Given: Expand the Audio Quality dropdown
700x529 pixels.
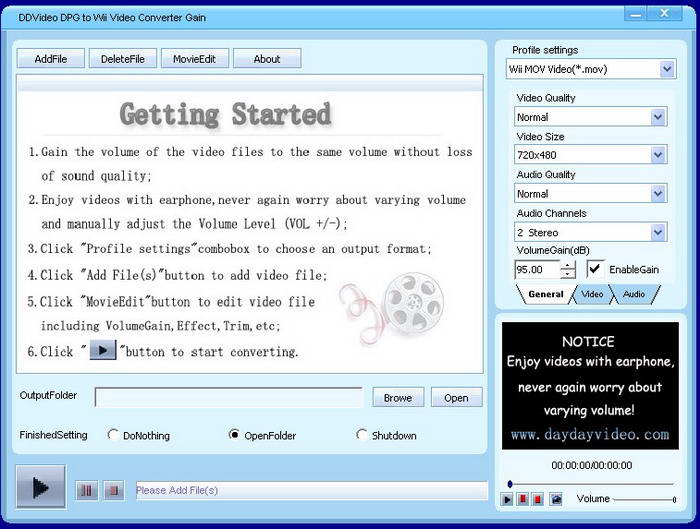Looking at the screenshot, I should point(658,194).
